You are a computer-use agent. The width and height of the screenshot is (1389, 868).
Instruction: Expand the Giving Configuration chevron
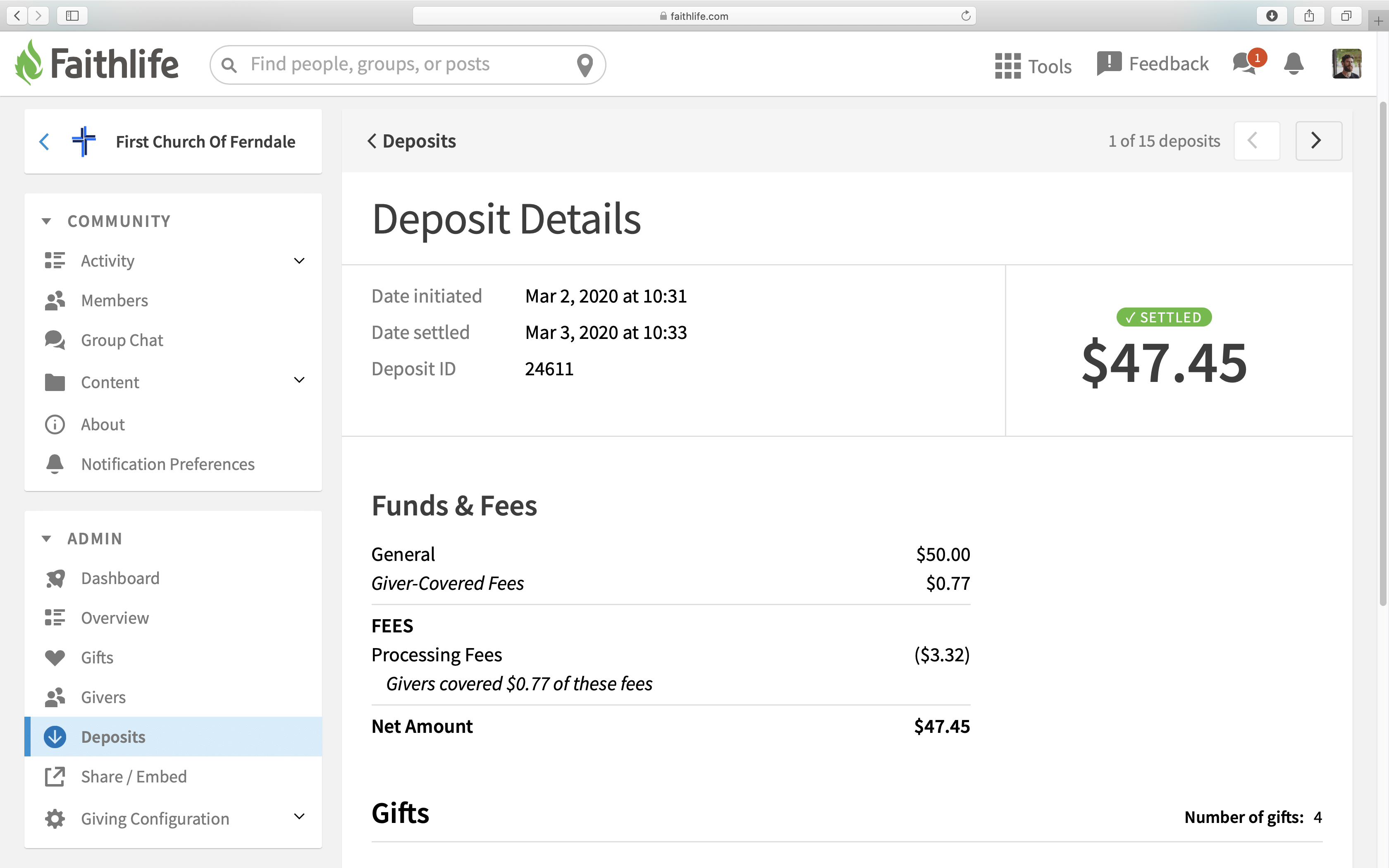[x=299, y=816]
